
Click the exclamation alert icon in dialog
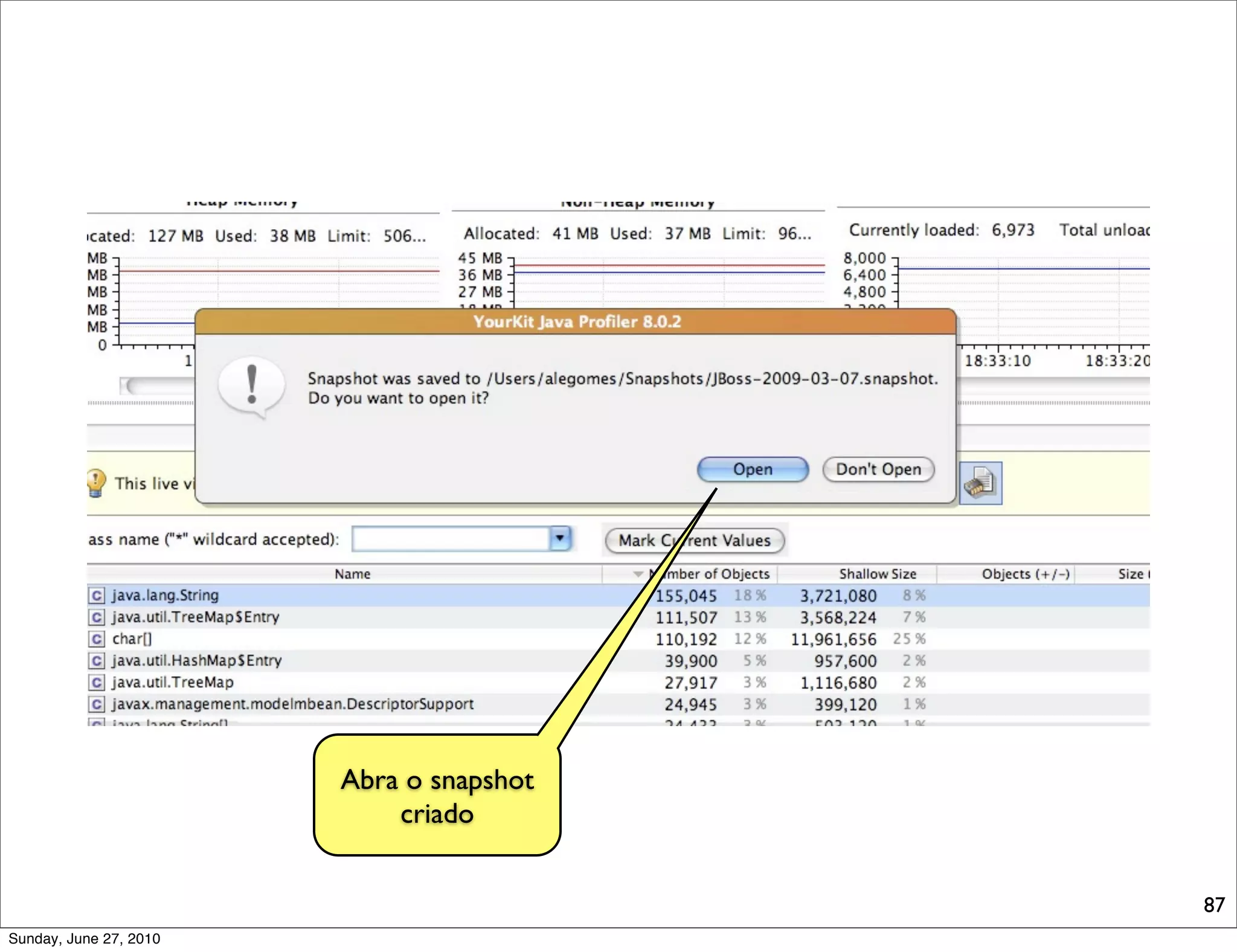(252, 385)
